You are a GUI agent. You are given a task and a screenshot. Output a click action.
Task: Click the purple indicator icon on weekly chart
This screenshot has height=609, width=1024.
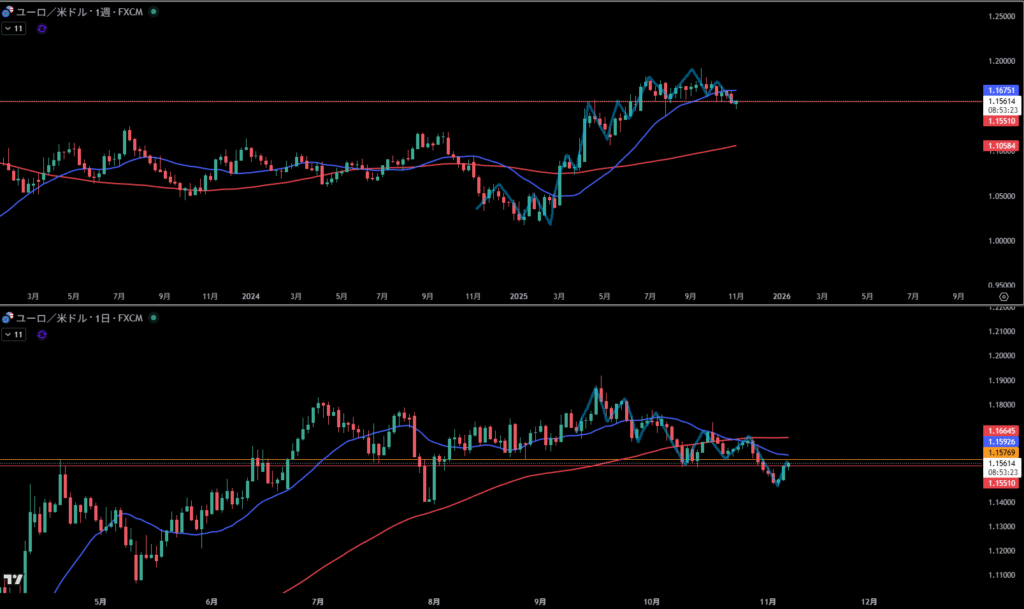pyautogui.click(x=41, y=29)
